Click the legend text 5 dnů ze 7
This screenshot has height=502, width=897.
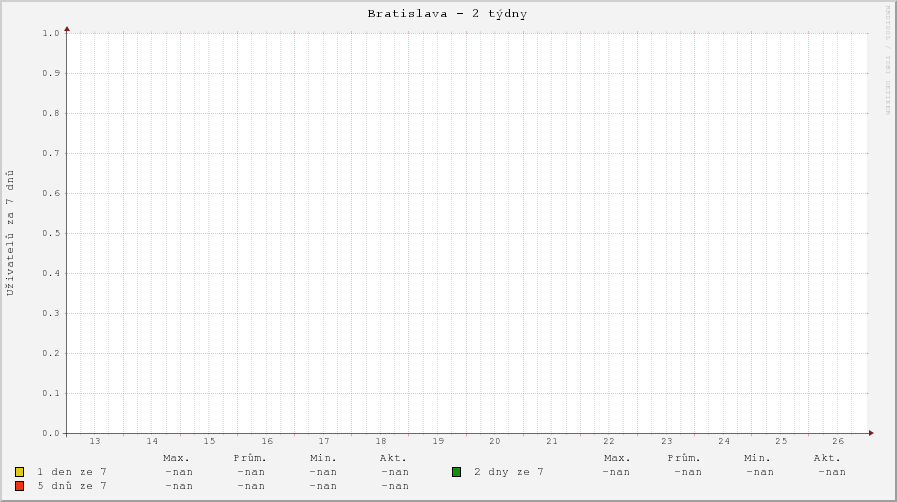(x=71, y=486)
